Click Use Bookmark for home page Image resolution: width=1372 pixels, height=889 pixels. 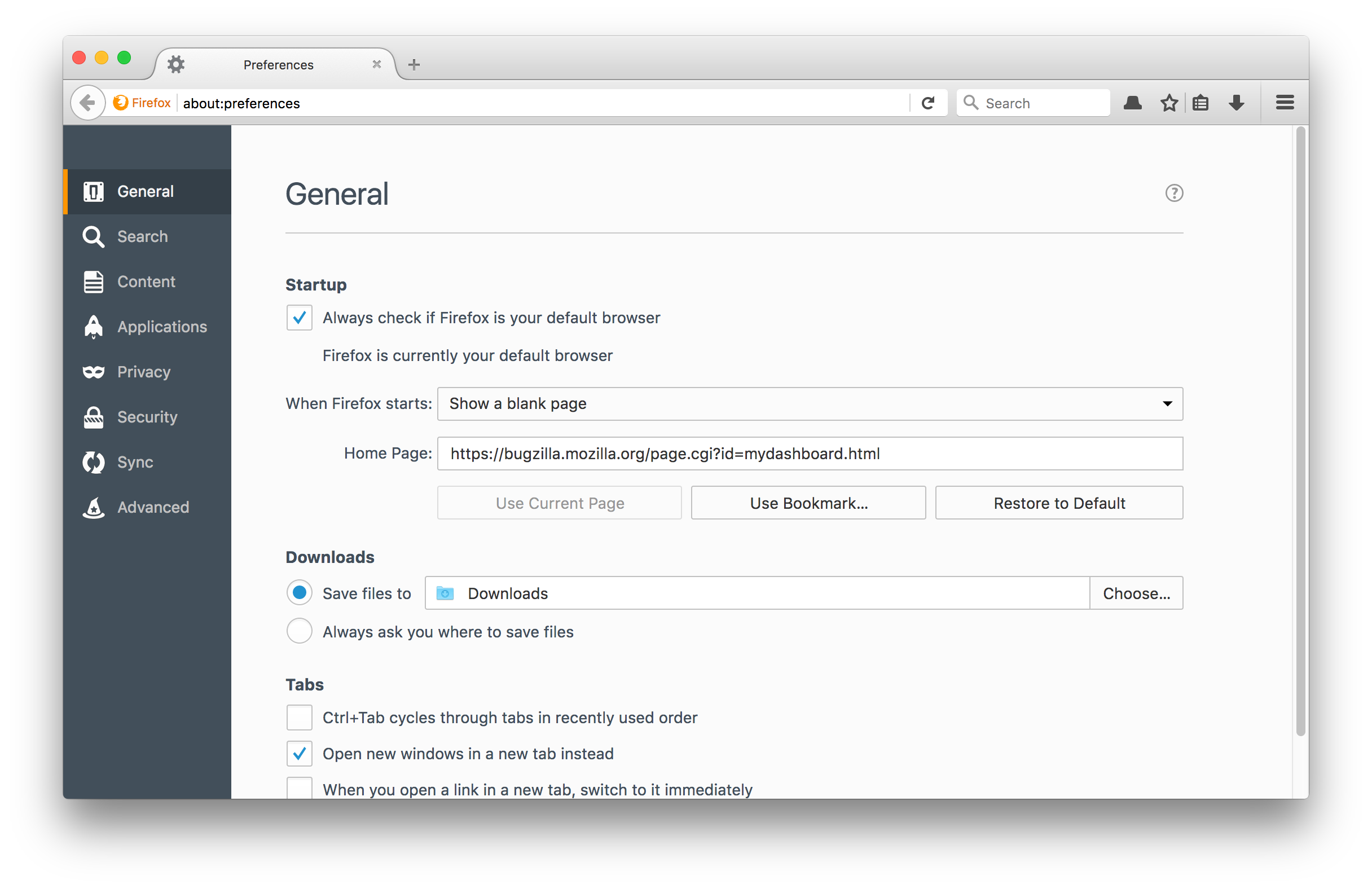point(808,503)
